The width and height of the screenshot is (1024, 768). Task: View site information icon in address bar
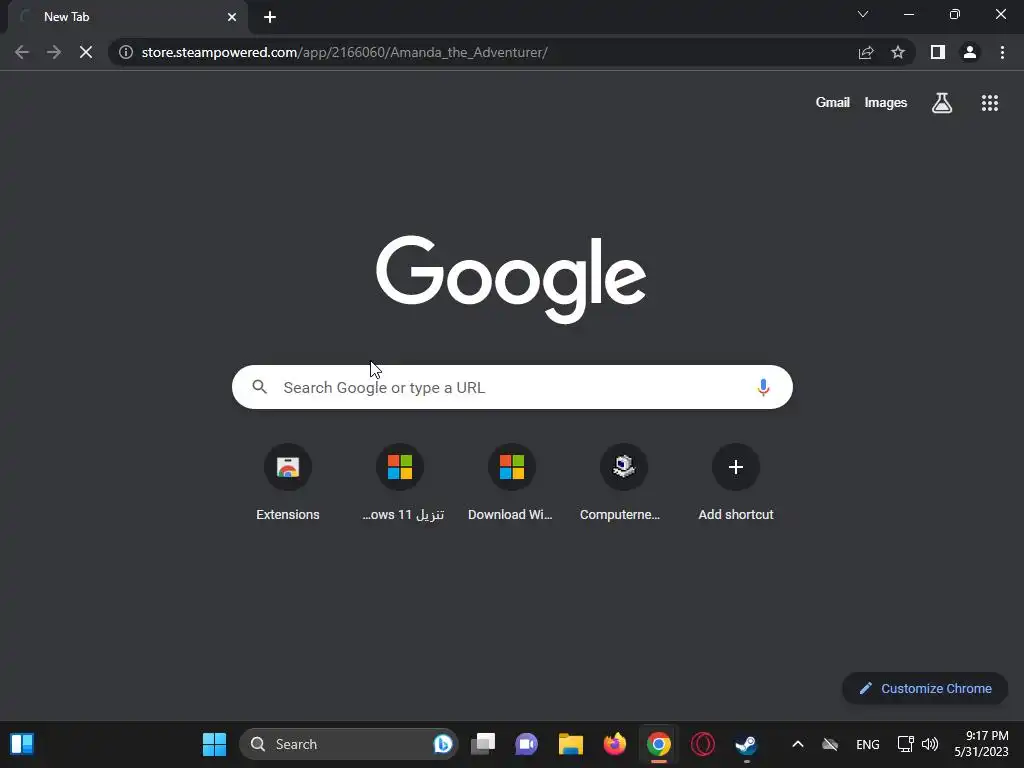tap(126, 52)
